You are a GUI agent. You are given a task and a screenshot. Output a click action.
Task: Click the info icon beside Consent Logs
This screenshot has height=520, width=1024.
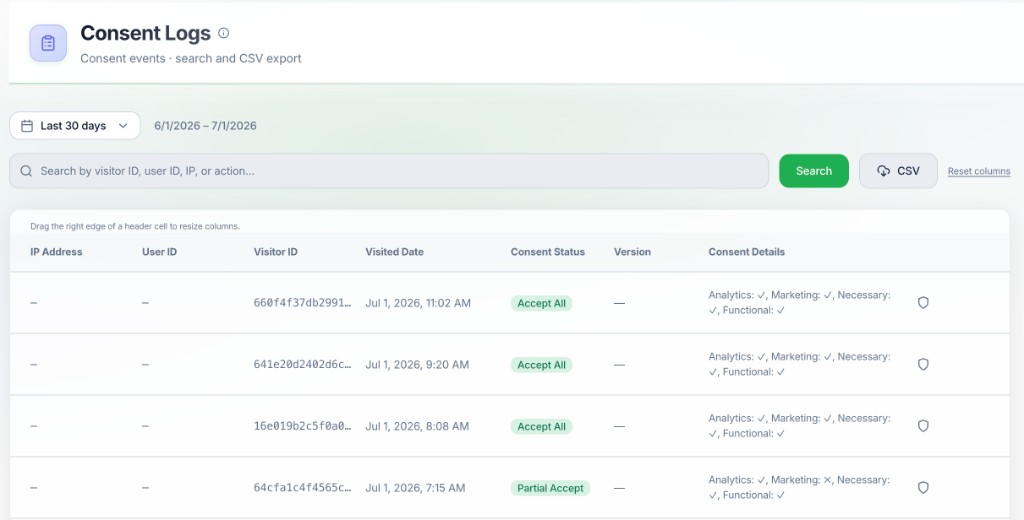coord(223,33)
